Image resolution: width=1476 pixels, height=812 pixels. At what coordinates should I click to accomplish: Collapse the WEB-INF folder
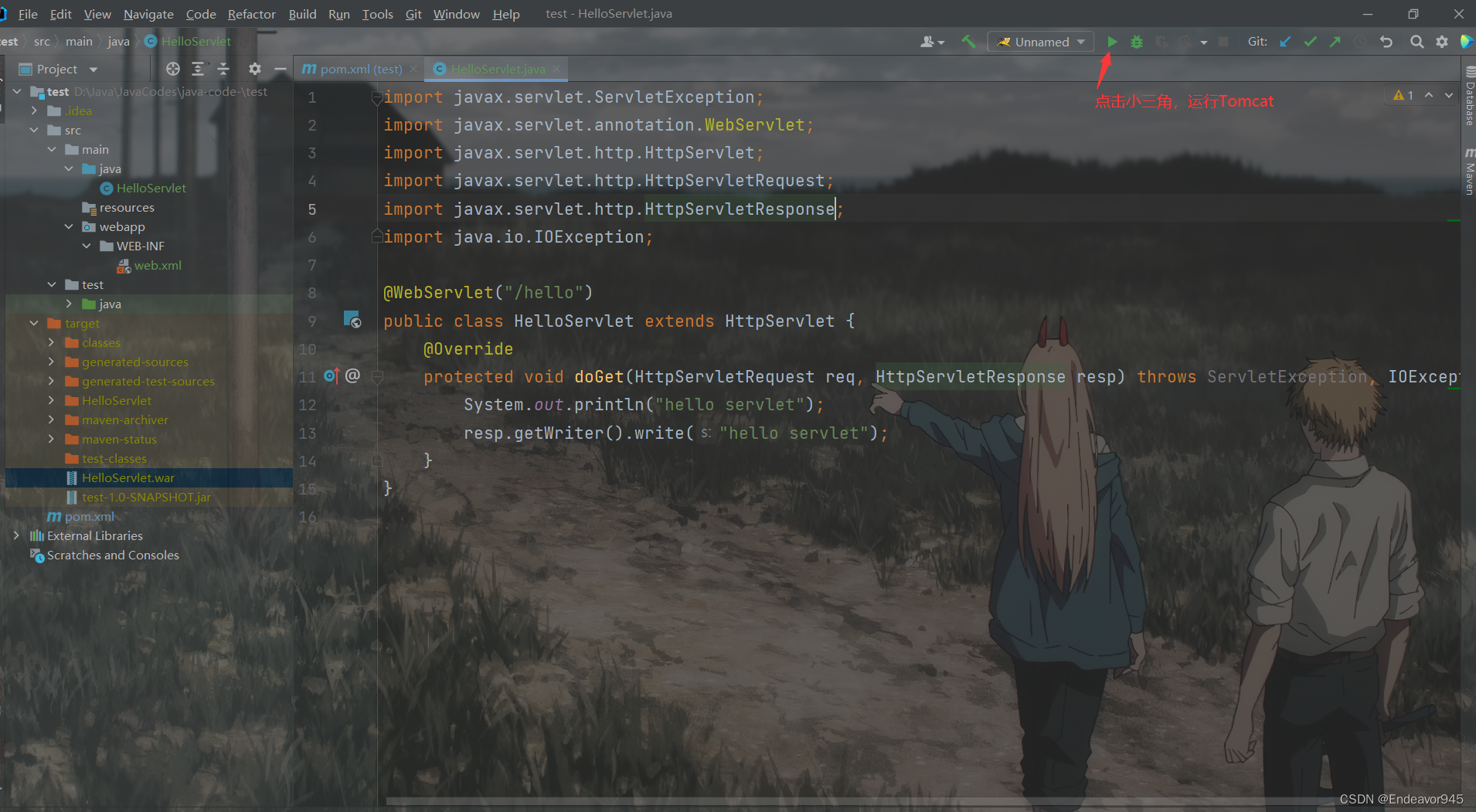87,246
